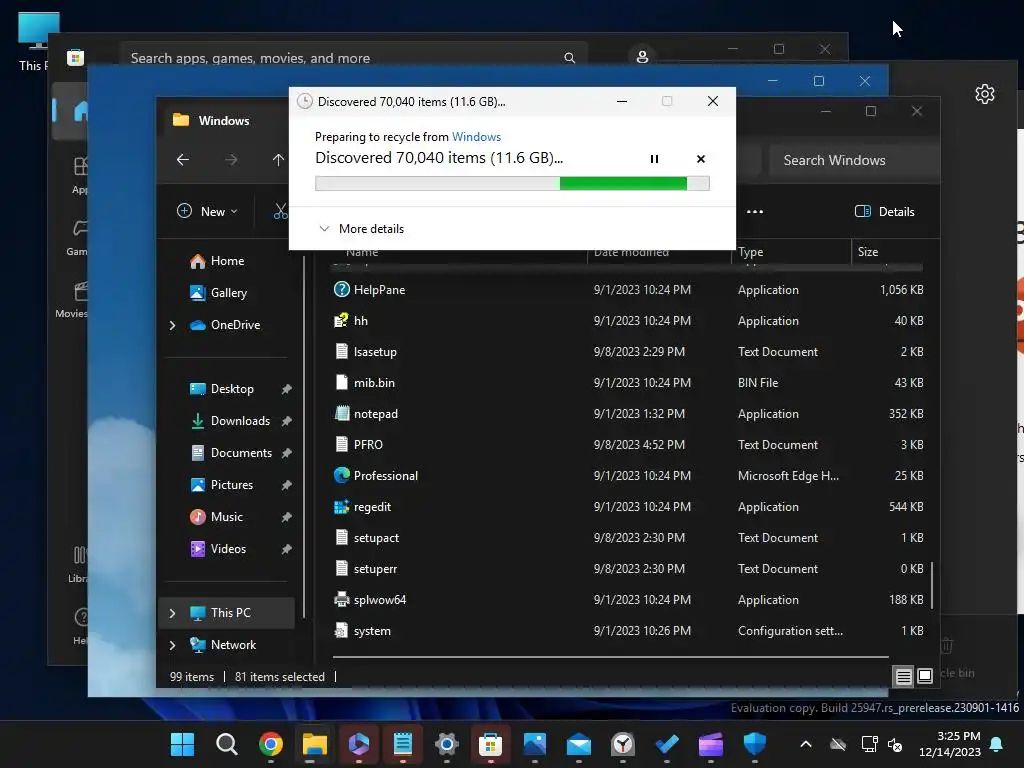Viewport: 1024px width, 768px height.
Task: Switch to large thumbnails view in the status bar
Action: [925, 676]
